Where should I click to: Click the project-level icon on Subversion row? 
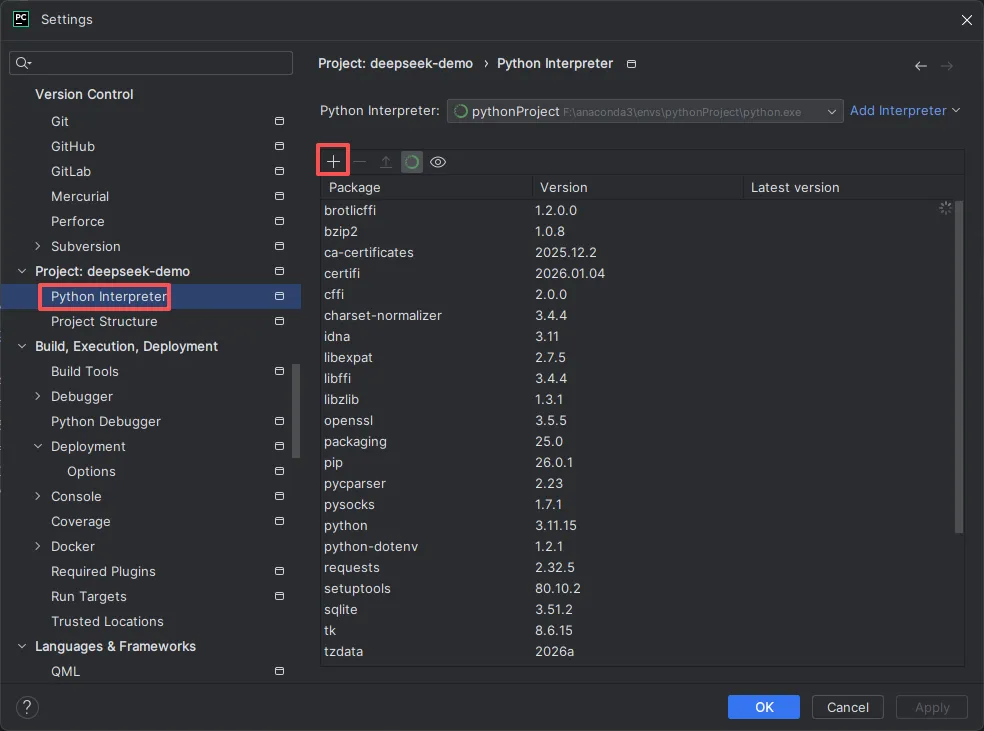[x=279, y=247]
